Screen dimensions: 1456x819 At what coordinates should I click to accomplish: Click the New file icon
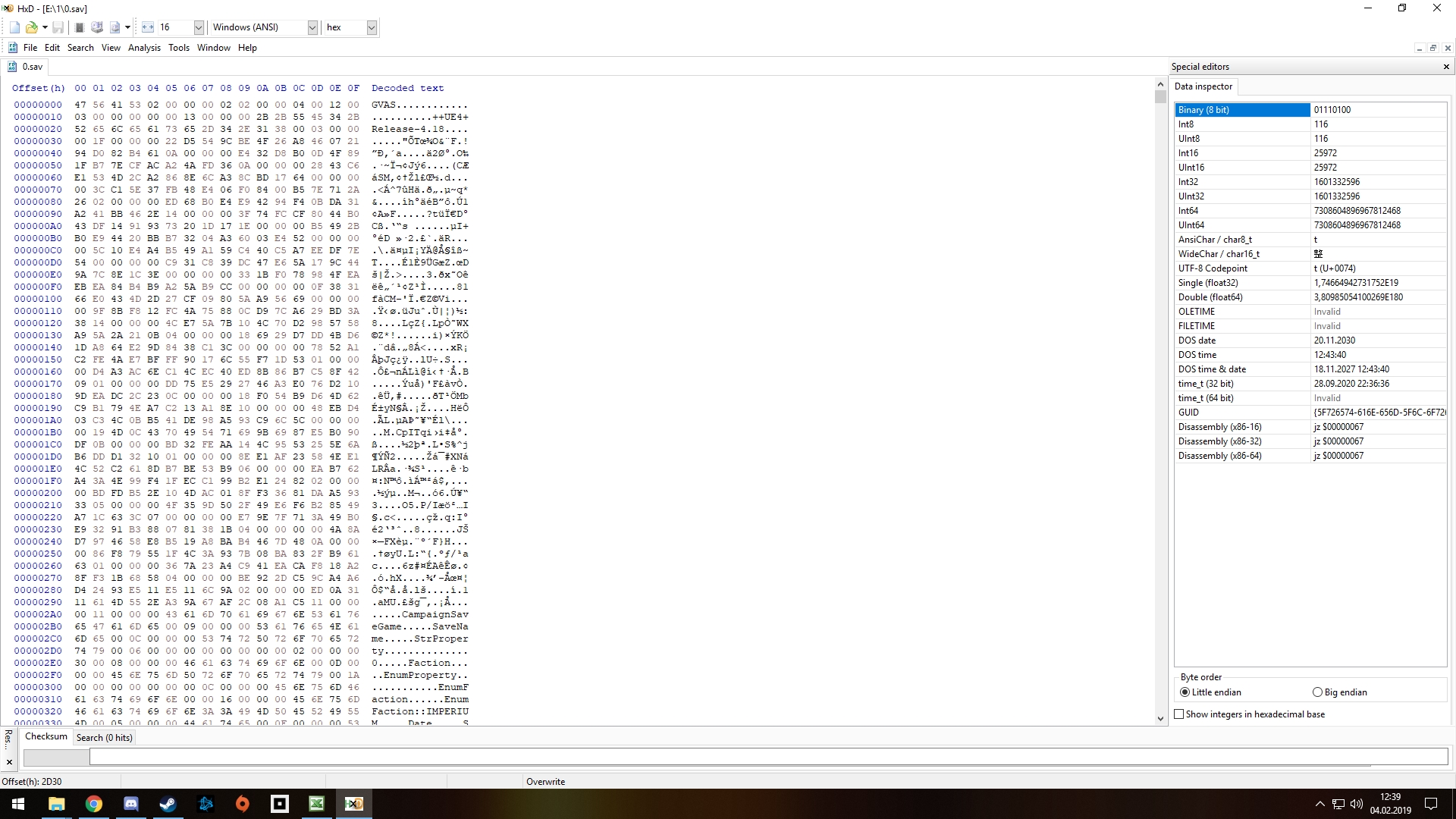(x=14, y=27)
